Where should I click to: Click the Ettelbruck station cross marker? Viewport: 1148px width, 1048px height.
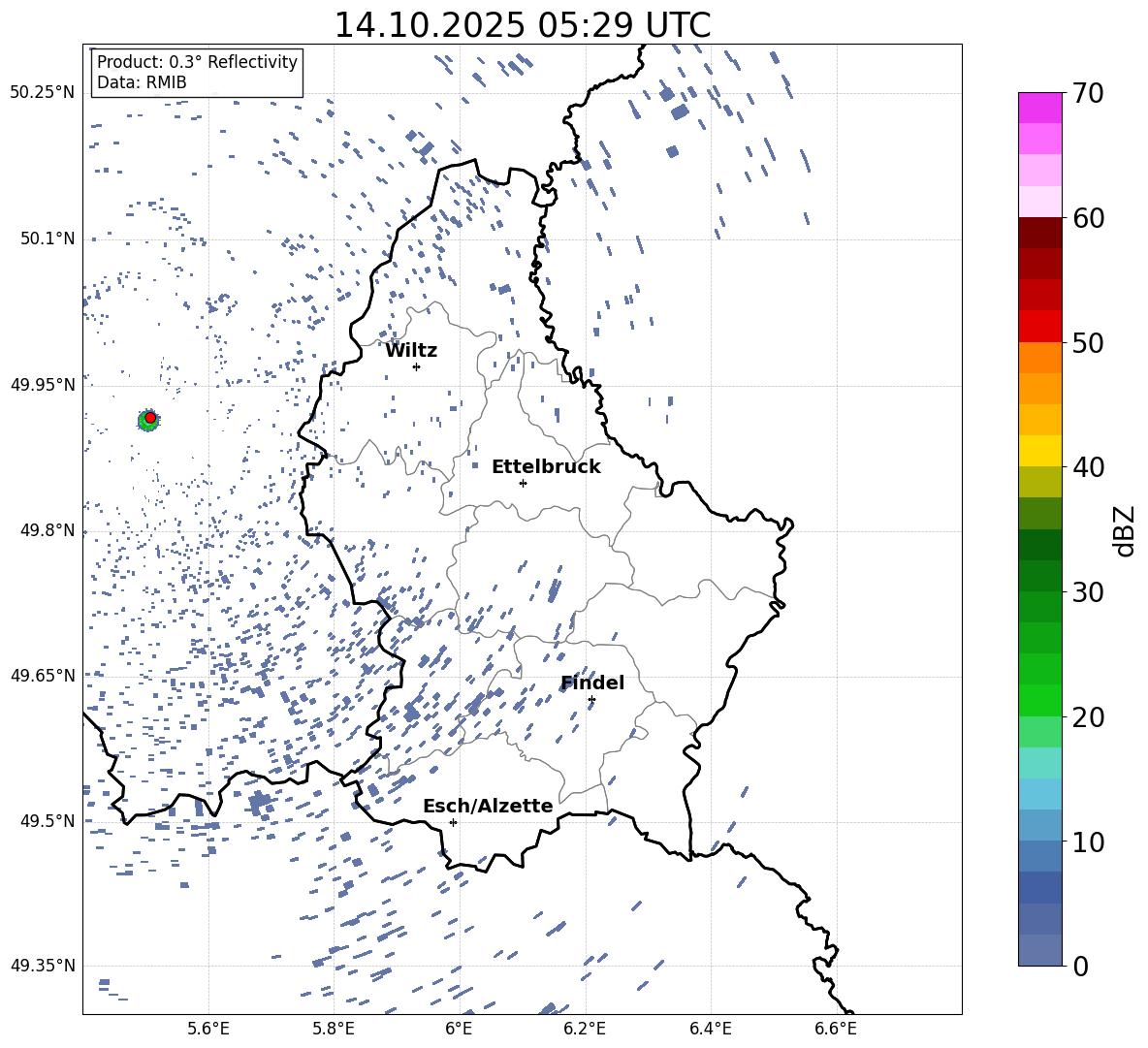coord(523,483)
